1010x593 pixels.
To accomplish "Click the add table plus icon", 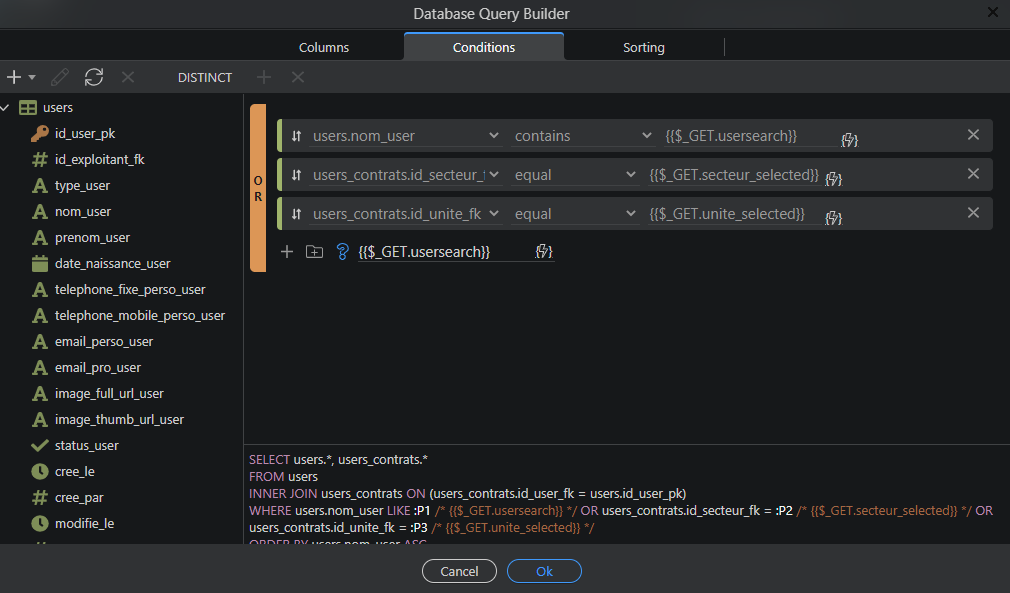I will pyautogui.click(x=14, y=77).
